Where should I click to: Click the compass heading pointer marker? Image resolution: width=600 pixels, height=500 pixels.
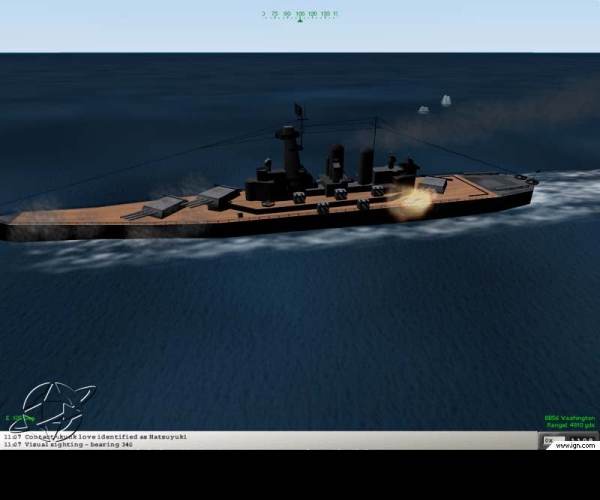pos(300,20)
